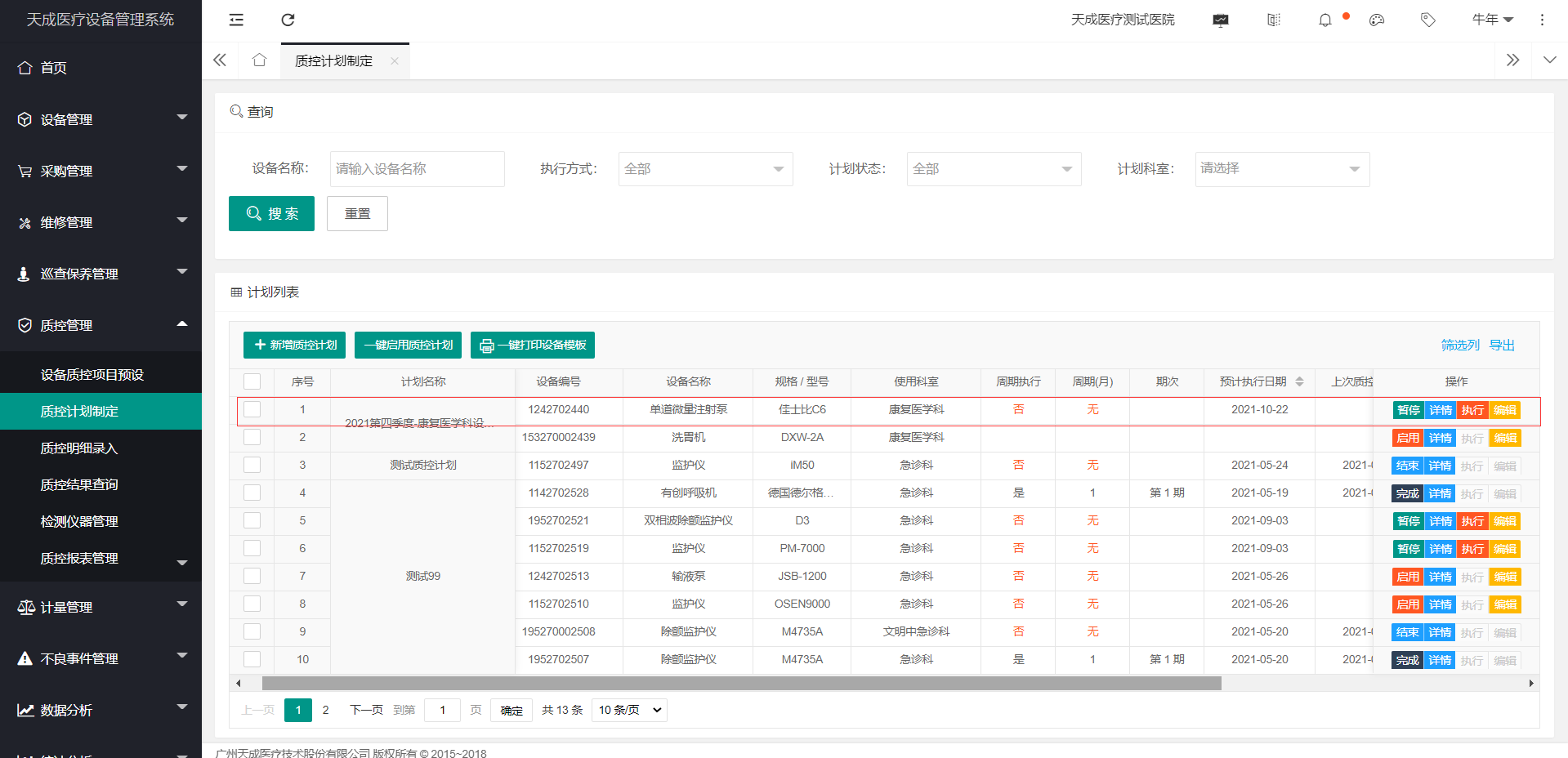Viewport: 1568px width, 758px height.
Task: Click the double-left tabs scroll arrow
Action: click(220, 60)
